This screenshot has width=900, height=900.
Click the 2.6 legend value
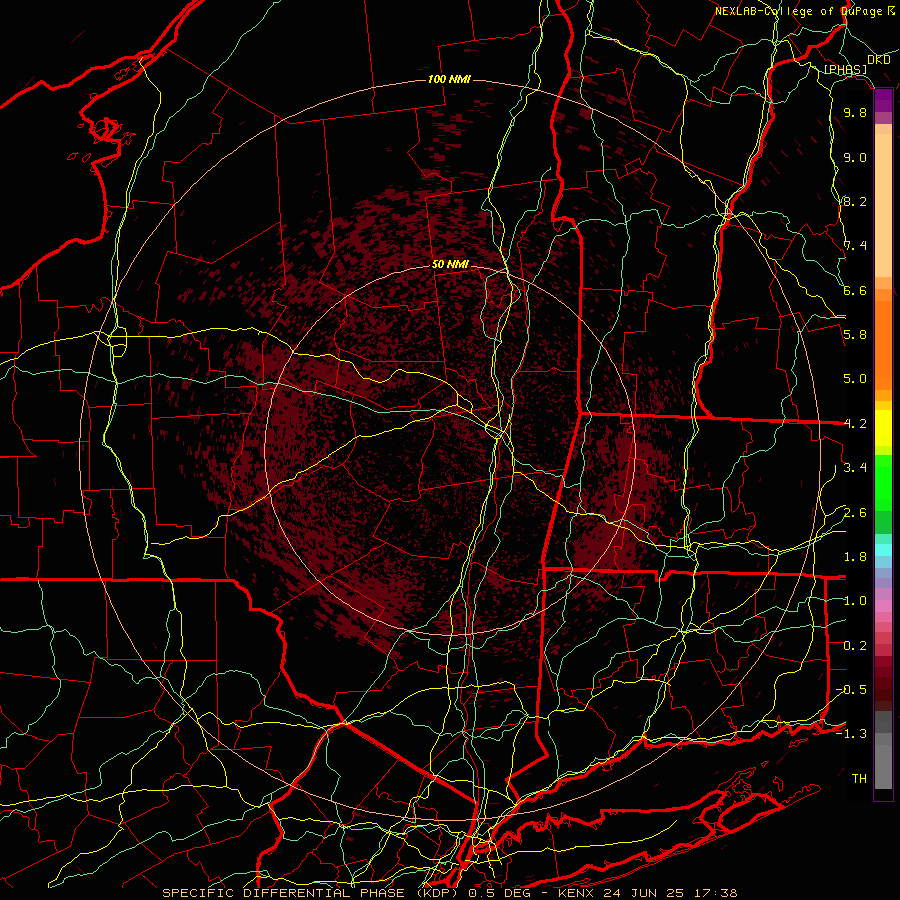pos(855,513)
